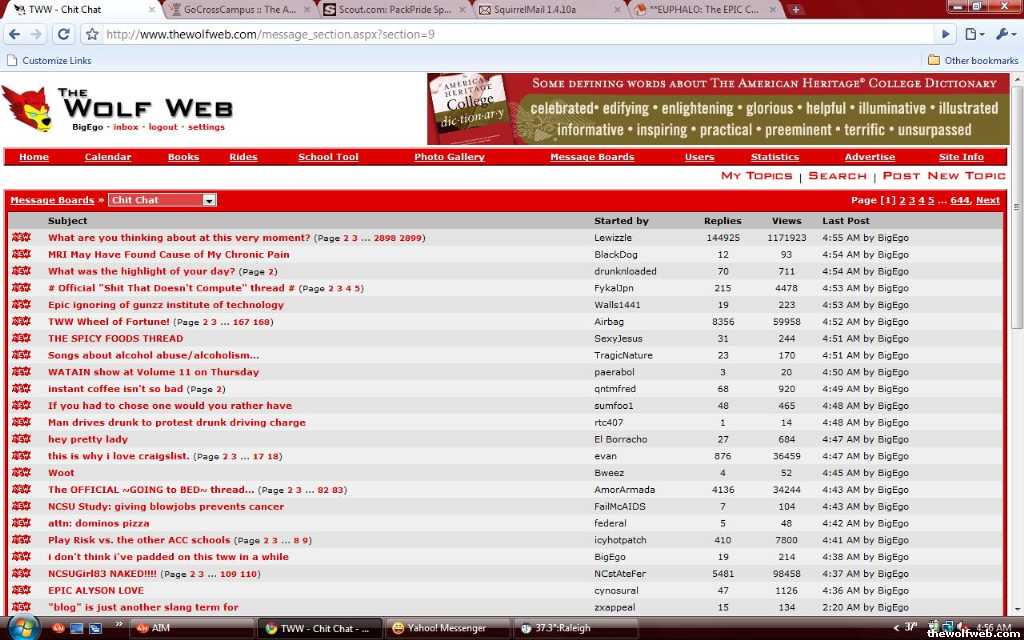The height and width of the screenshot is (640, 1024).
Task: Switch to the GoCrossCampus tab
Action: 238,10
